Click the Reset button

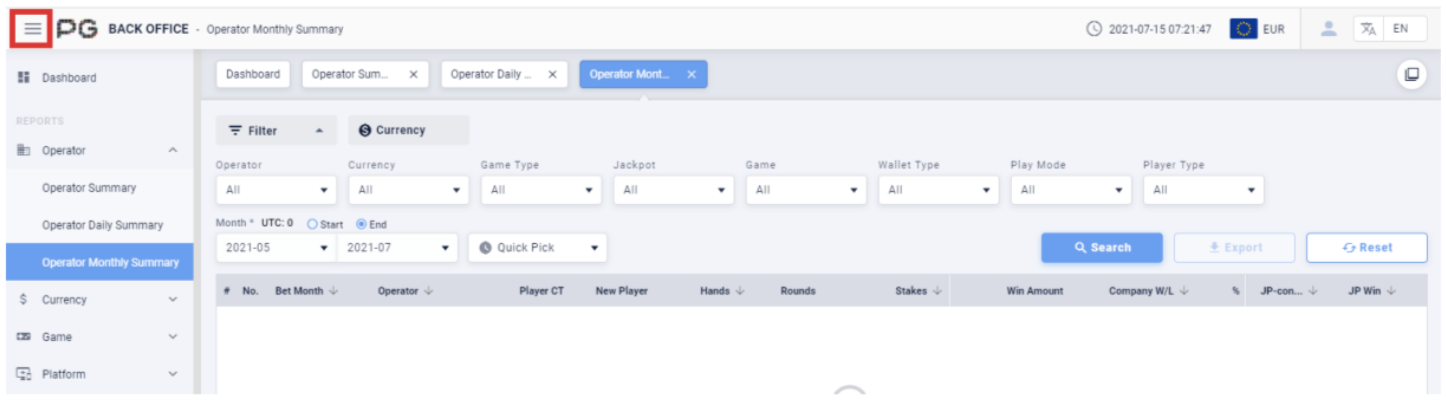[x=1366, y=248]
